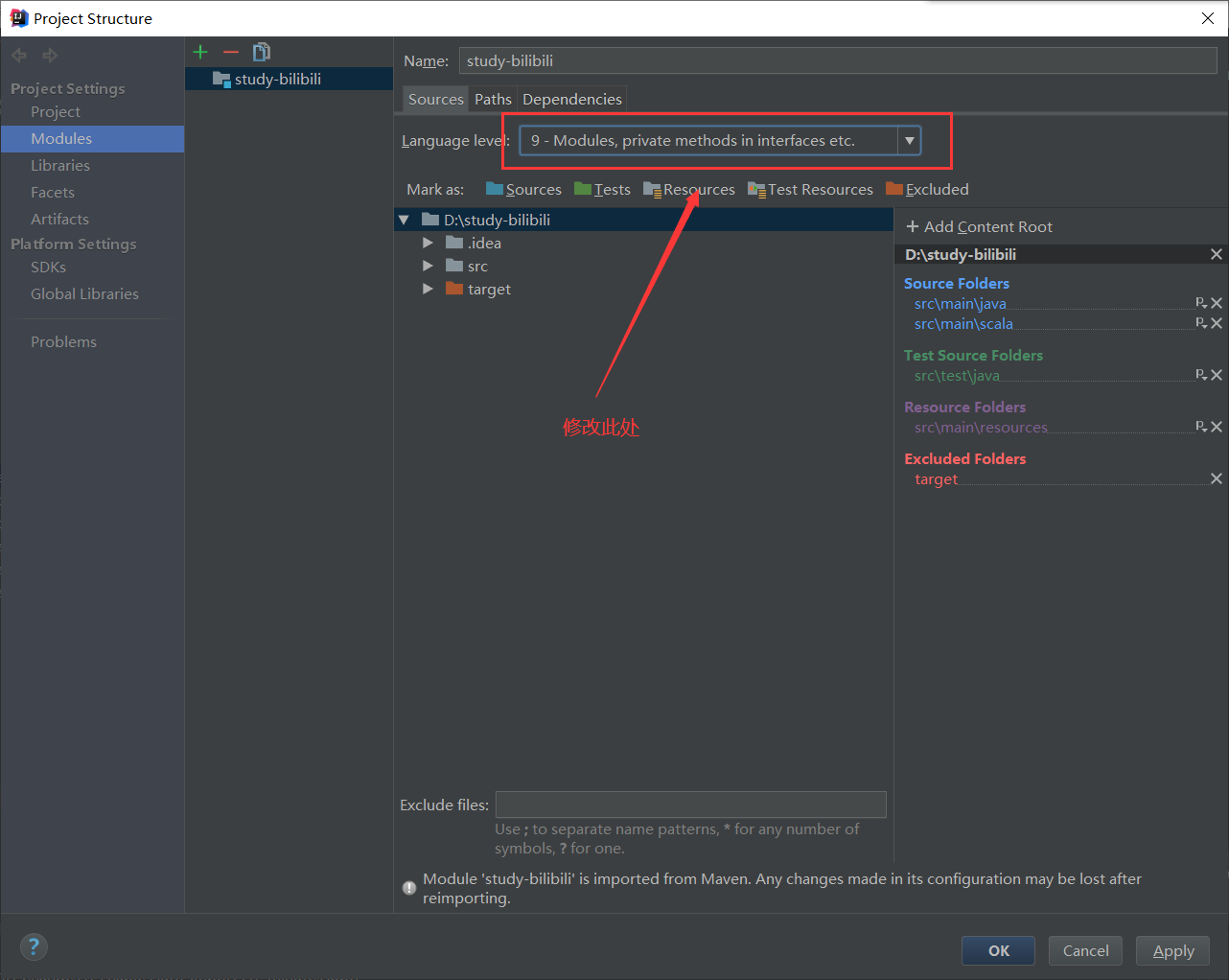Unmark src\main\resources resource folder
Image resolution: width=1229 pixels, height=980 pixels.
pyautogui.click(x=1217, y=427)
